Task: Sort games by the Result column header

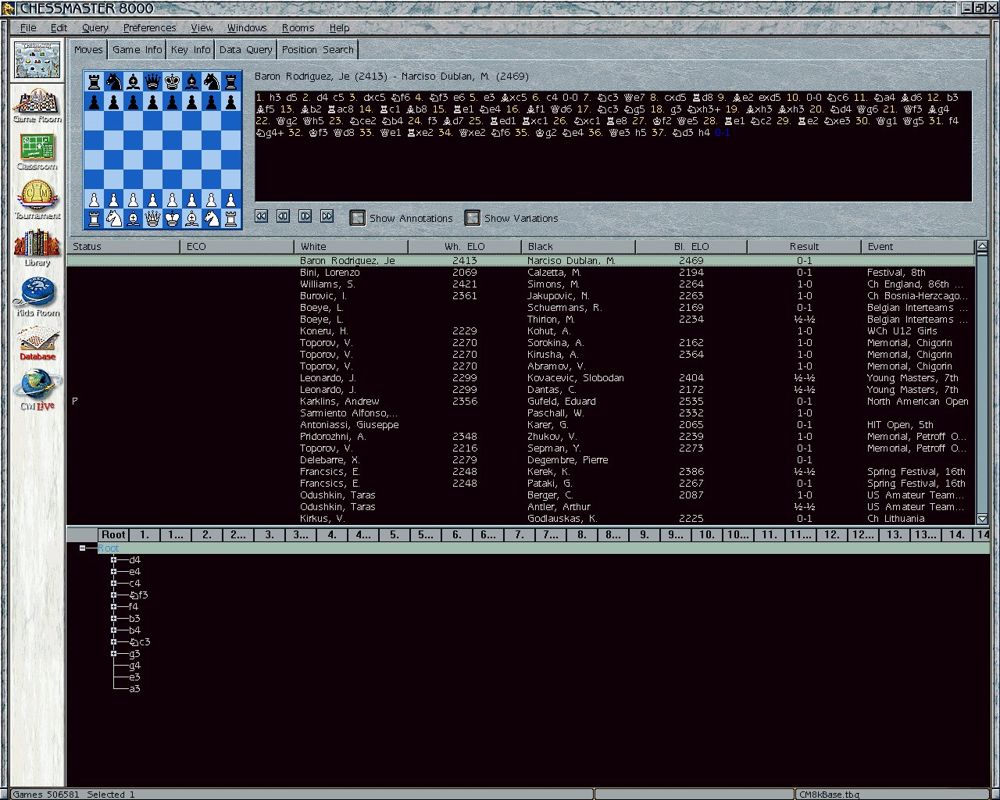Action: pyautogui.click(x=806, y=246)
